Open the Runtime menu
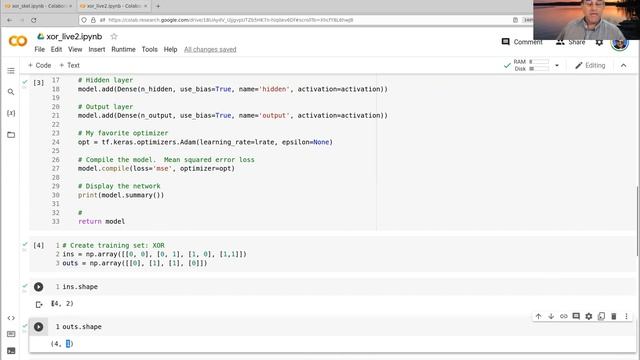The image size is (640, 360). 123,49
